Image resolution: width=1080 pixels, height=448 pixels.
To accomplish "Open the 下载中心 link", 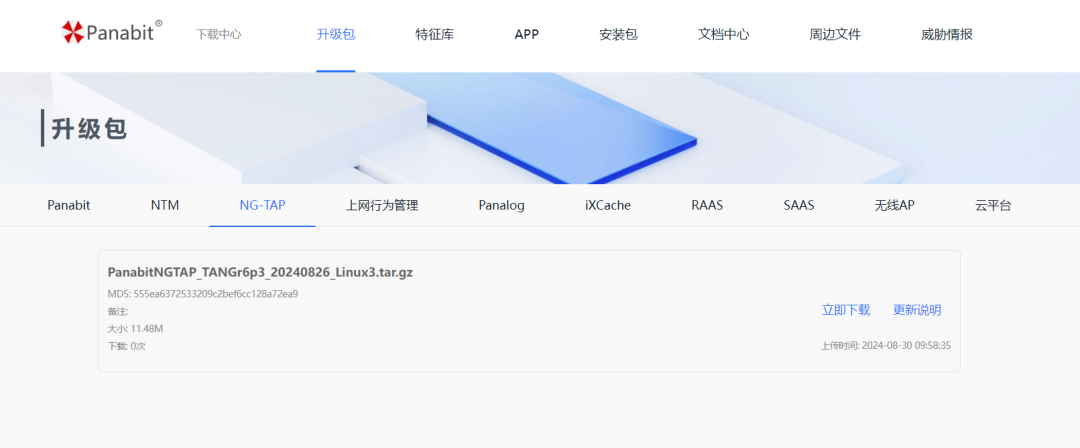I will click(x=218, y=34).
